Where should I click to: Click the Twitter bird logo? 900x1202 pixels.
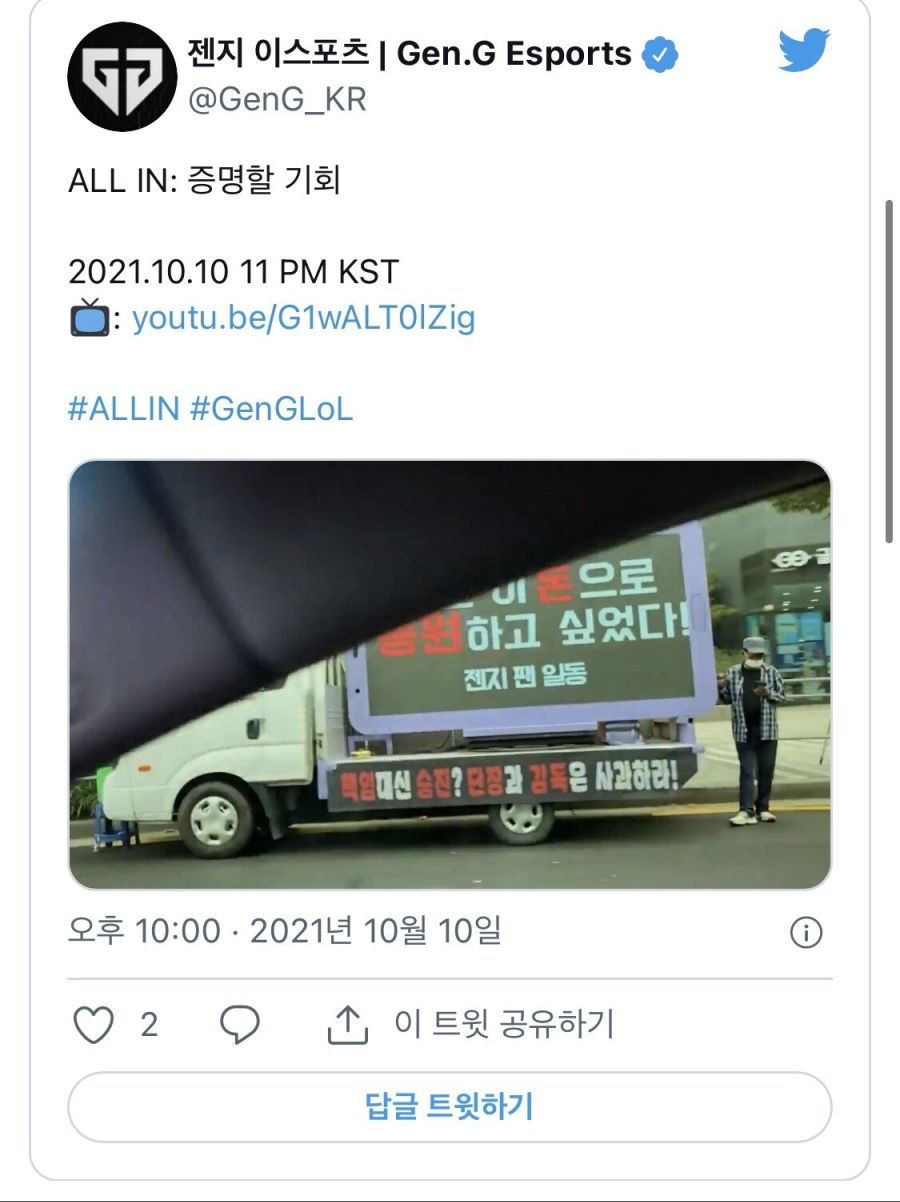805,52
